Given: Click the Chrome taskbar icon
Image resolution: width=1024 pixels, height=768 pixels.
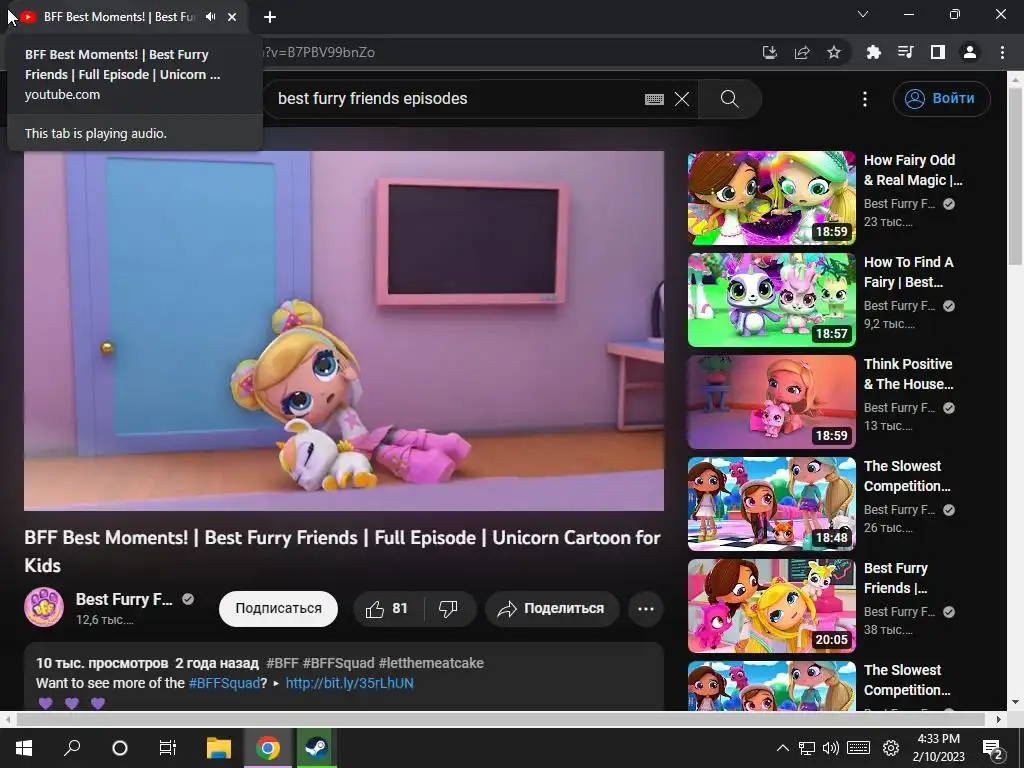Looking at the screenshot, I should pyautogui.click(x=267, y=748).
